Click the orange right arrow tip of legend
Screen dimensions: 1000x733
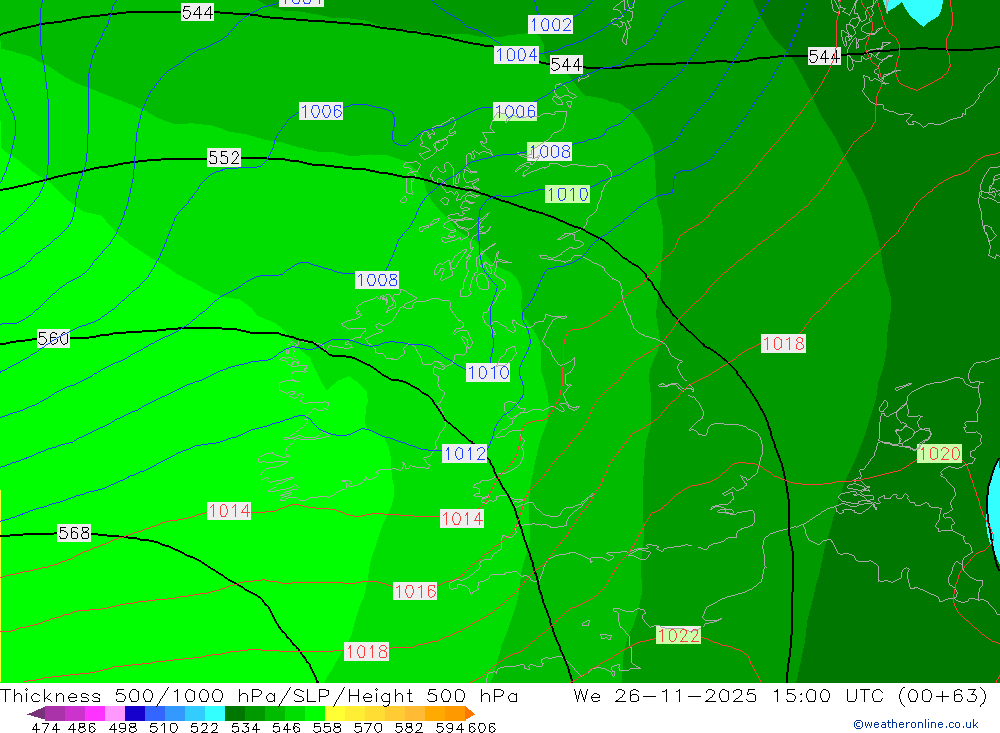[470, 713]
